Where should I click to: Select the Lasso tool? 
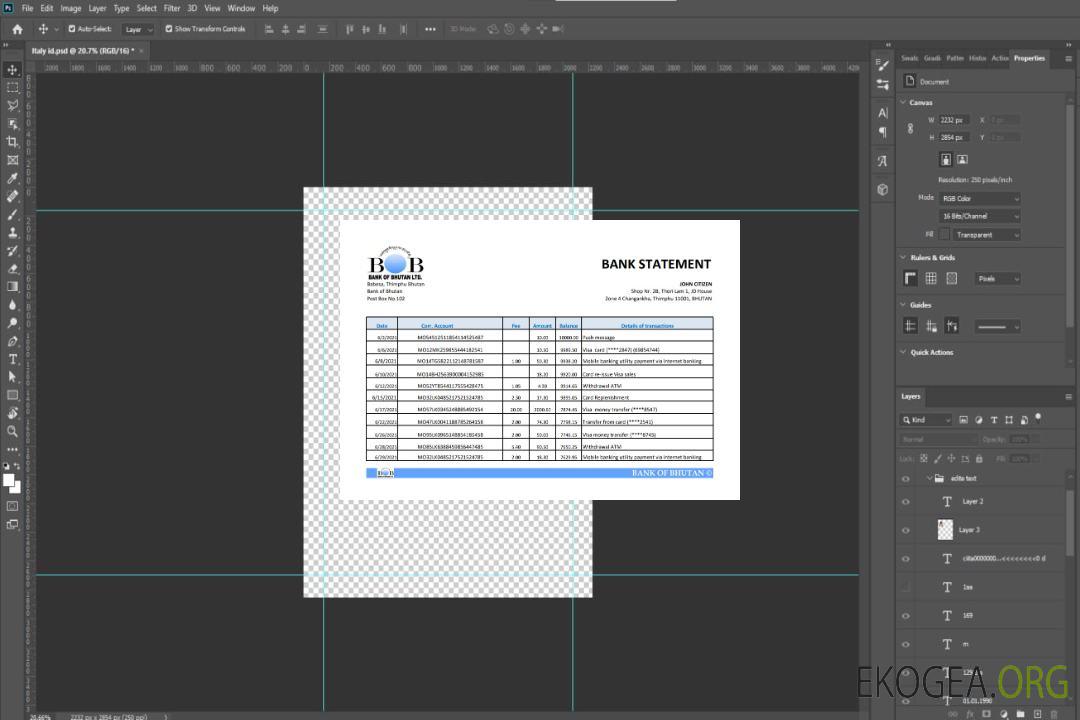coord(12,105)
